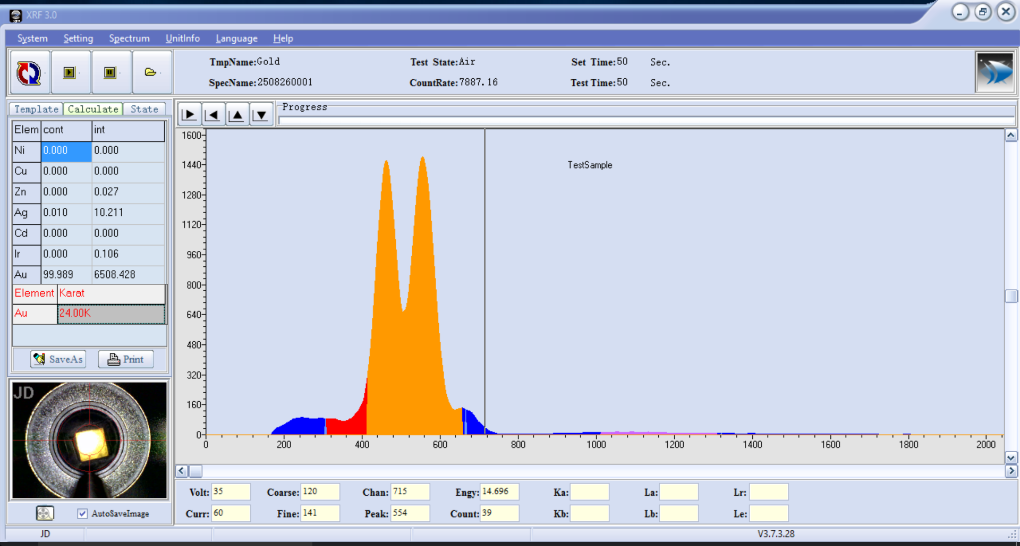
Task: Switch to the Template tab
Action: pos(35,109)
